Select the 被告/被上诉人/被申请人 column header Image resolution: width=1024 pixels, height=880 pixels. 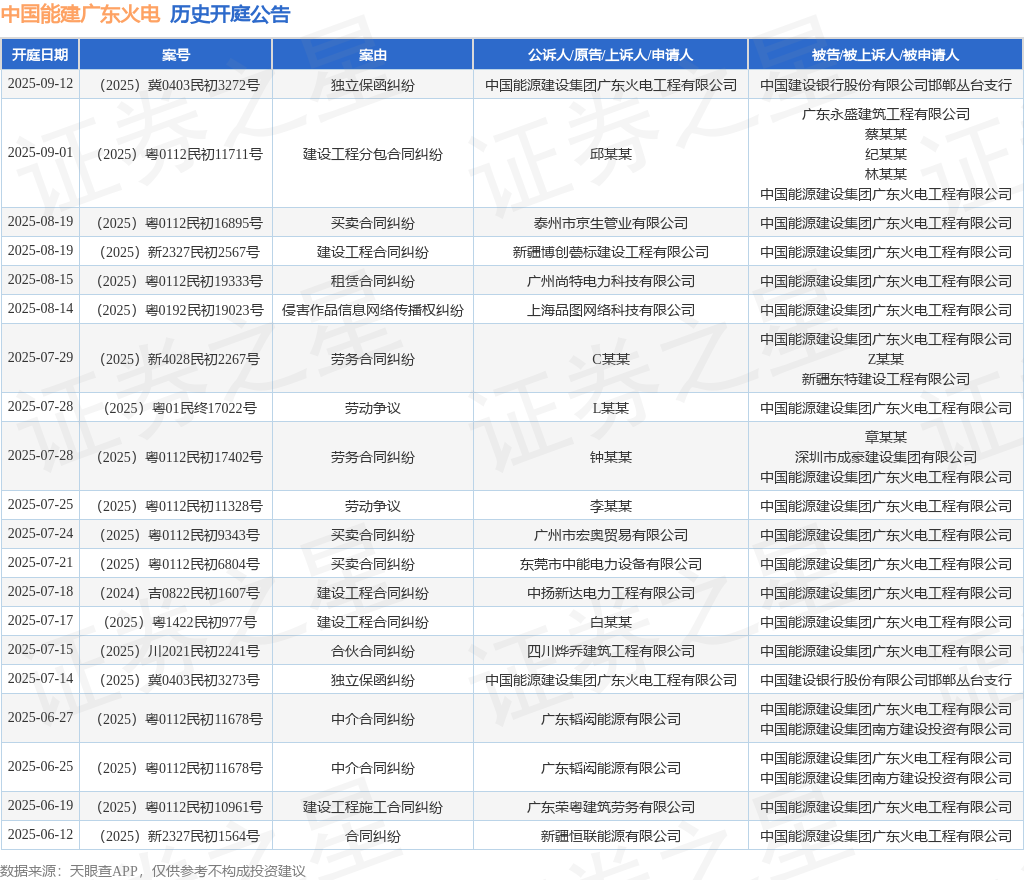point(885,55)
